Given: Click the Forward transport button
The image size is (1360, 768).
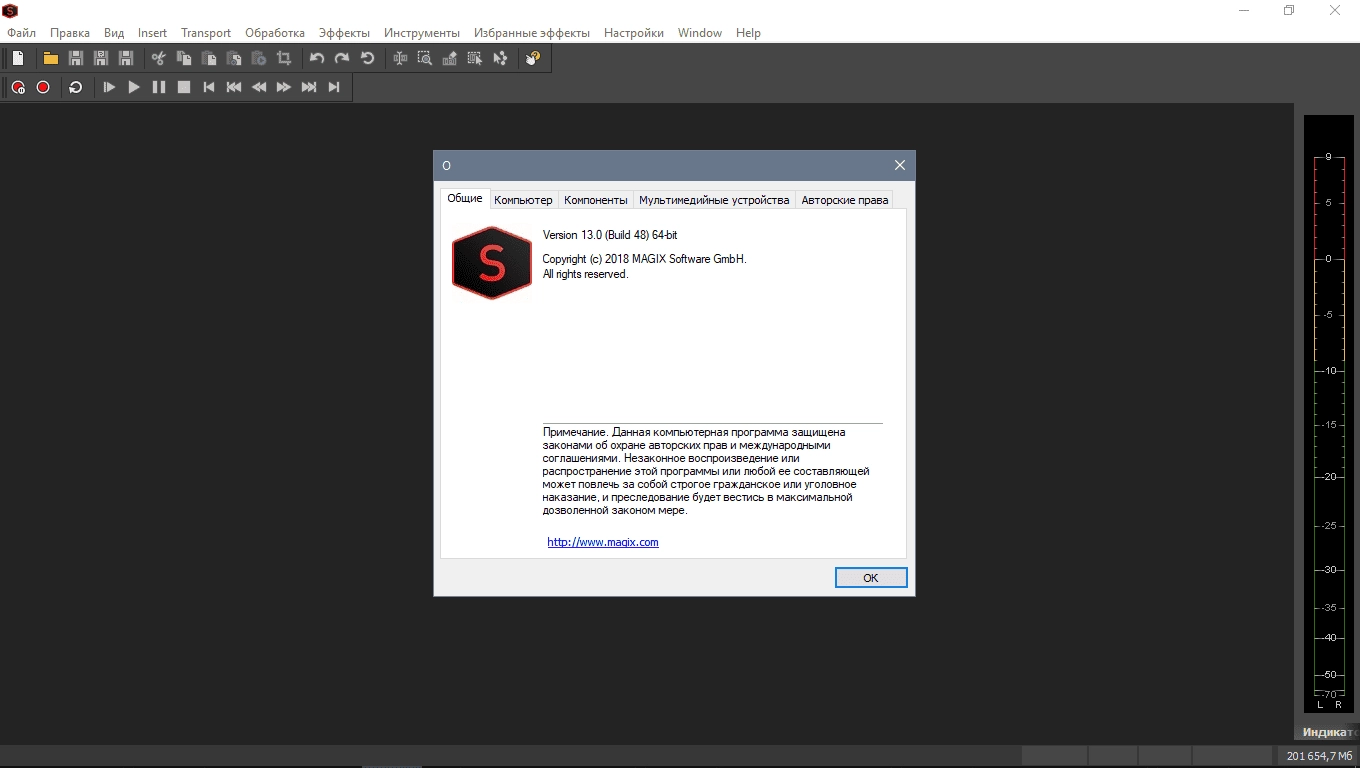Looking at the screenshot, I should [284, 87].
